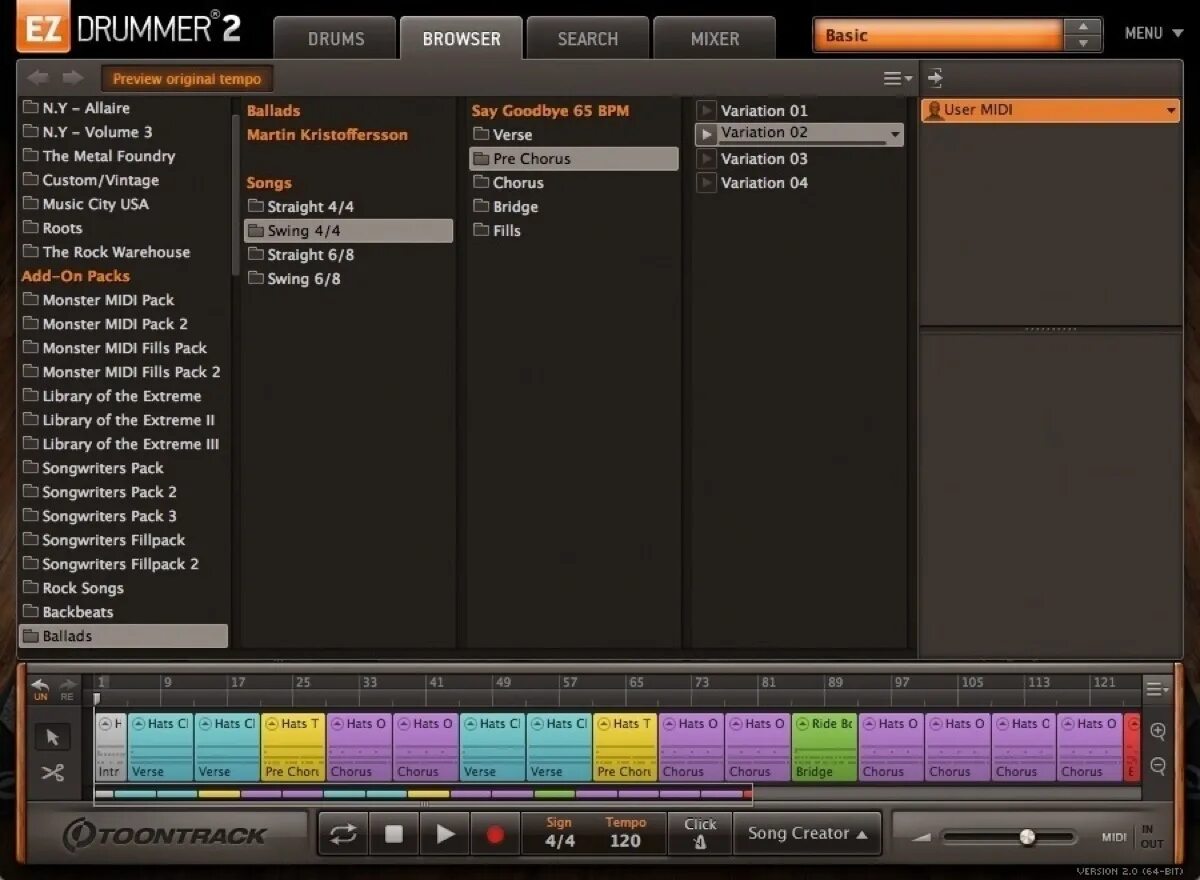This screenshot has height=880, width=1200.
Task: Select the Intro block in song track
Action: point(110,747)
